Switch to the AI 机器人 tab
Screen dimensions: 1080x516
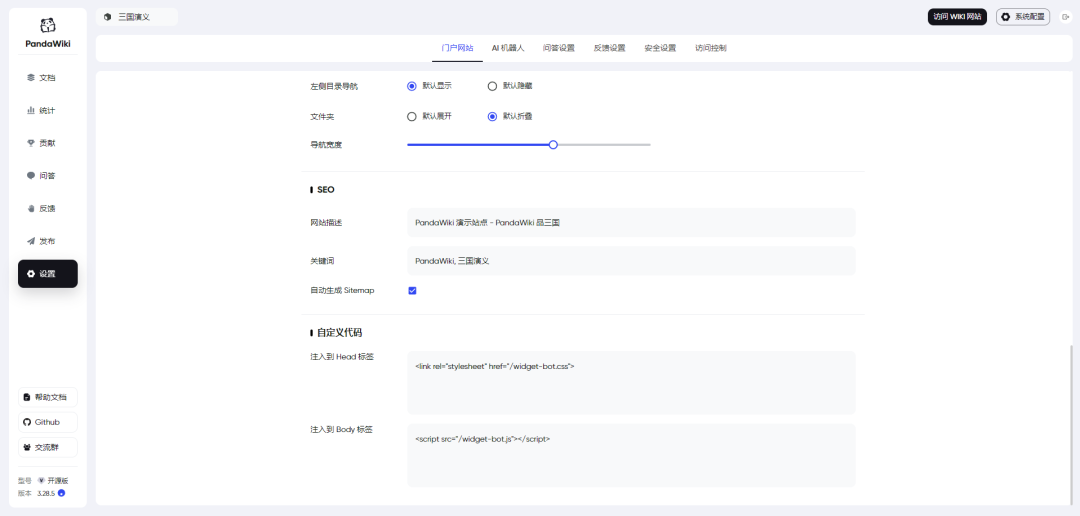pos(507,48)
